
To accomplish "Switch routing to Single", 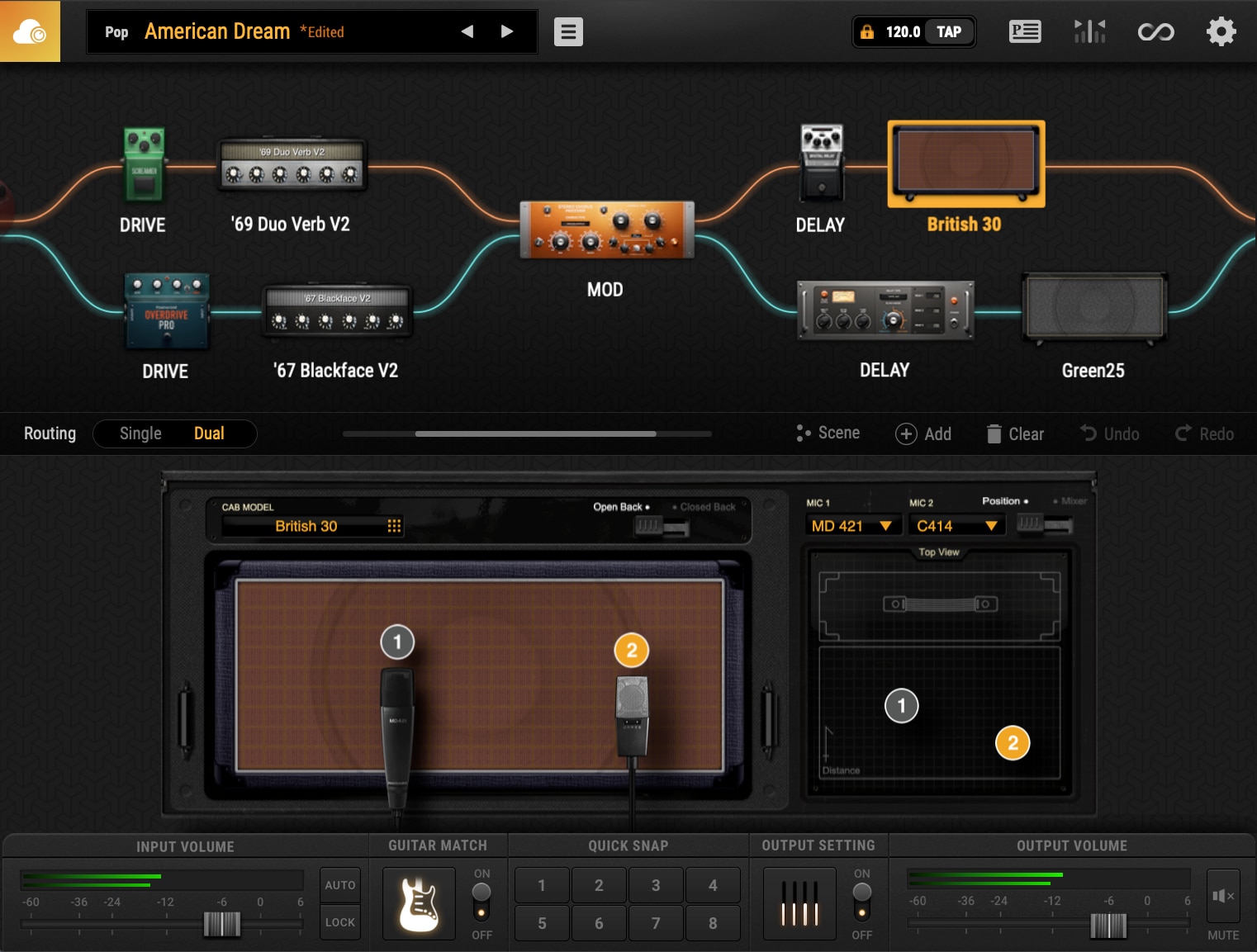I will 140,433.
